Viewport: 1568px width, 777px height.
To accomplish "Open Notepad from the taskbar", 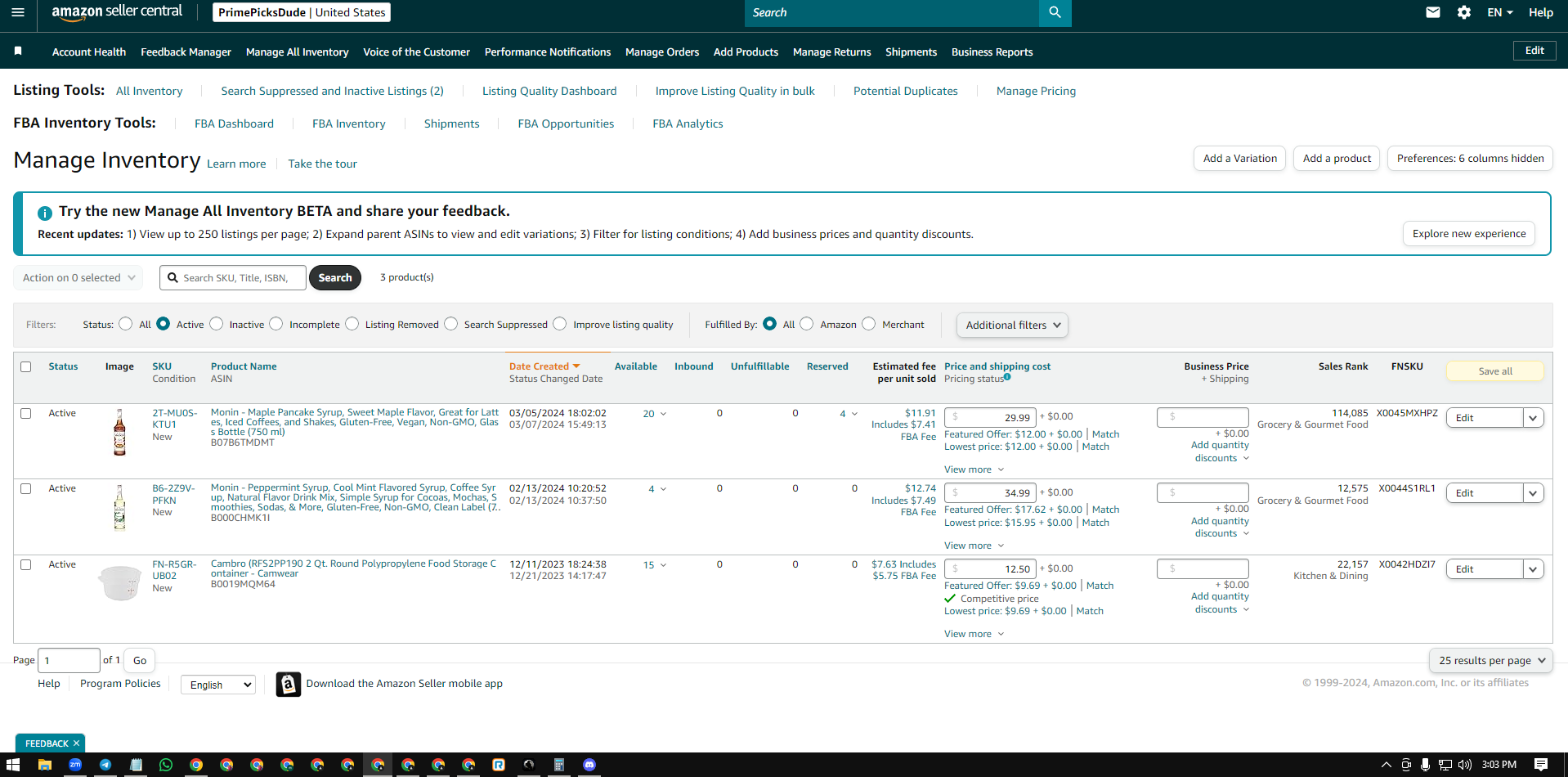I will [x=136, y=765].
